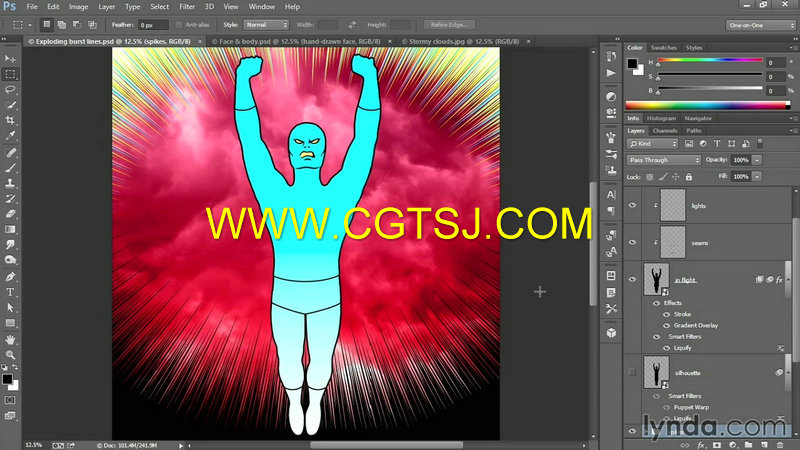800x450 pixels.
Task: Hide the in flight layer
Action: click(632, 279)
